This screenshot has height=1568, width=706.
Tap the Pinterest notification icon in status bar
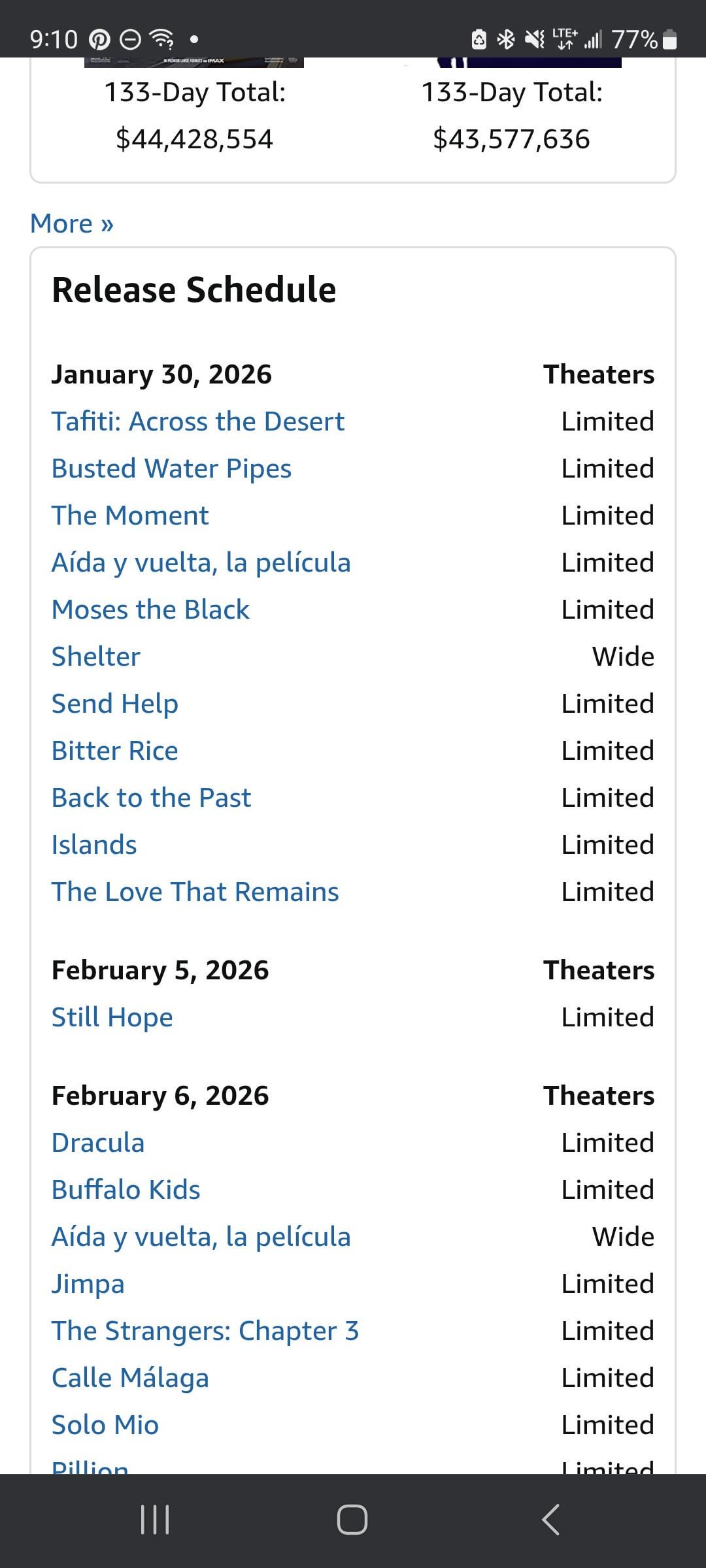(99, 40)
